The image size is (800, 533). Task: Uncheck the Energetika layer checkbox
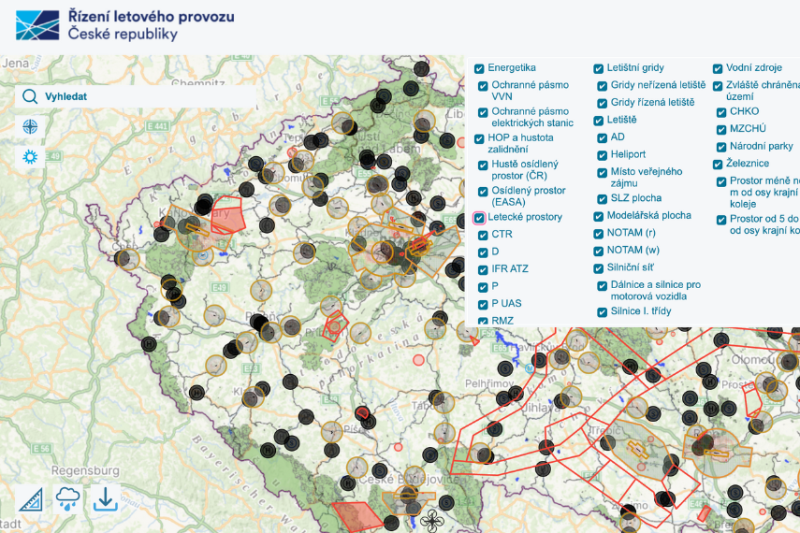(x=479, y=68)
